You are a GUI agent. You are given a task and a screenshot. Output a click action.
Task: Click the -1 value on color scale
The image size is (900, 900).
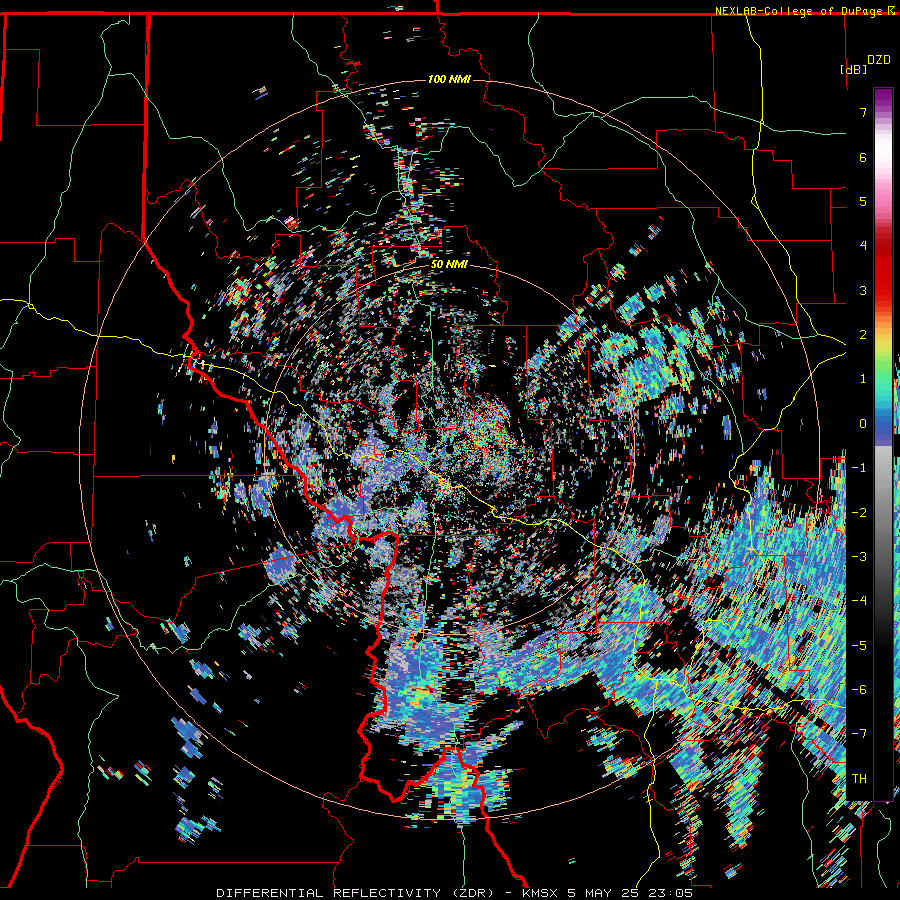pos(859,468)
